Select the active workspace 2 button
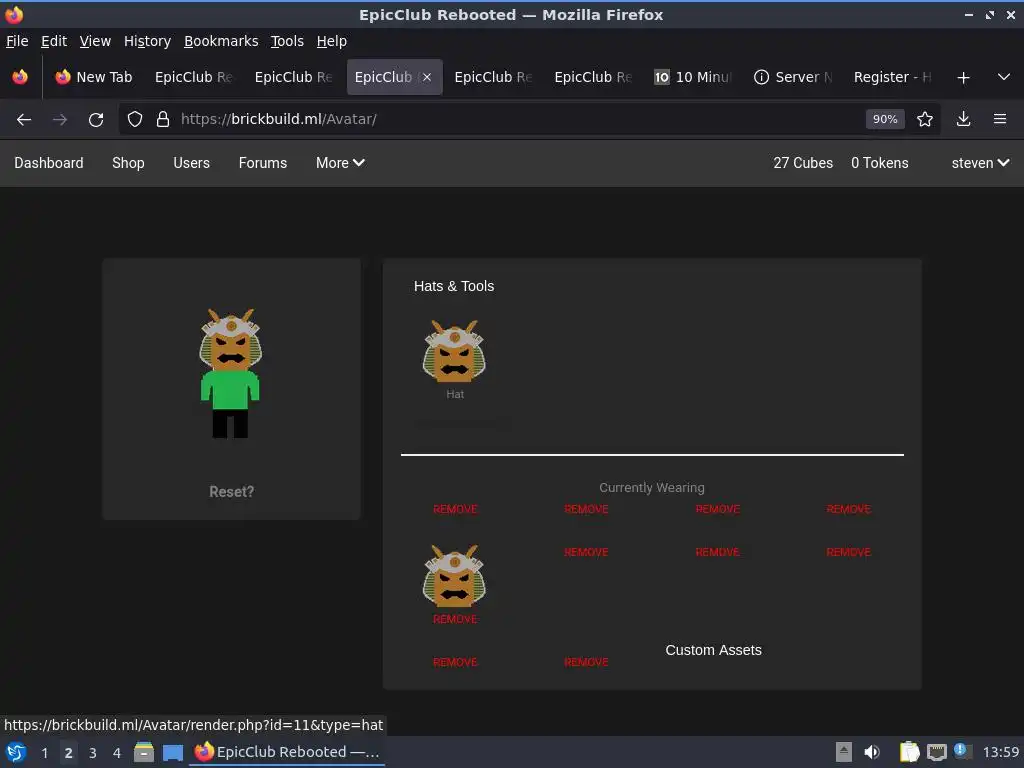 coord(69,753)
